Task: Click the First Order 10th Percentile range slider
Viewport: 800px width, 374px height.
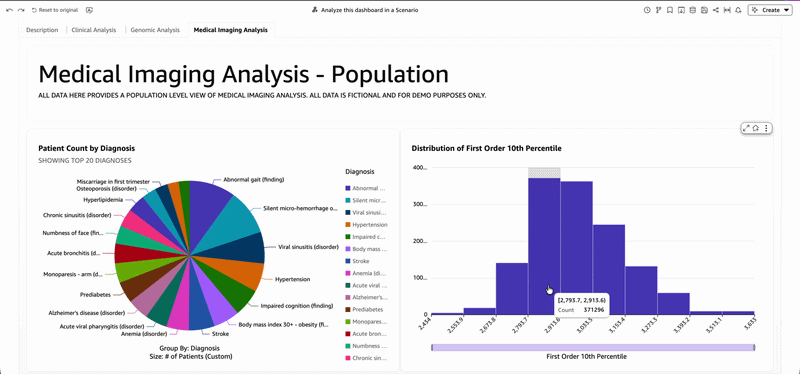Action: pyautogui.click(x=593, y=347)
